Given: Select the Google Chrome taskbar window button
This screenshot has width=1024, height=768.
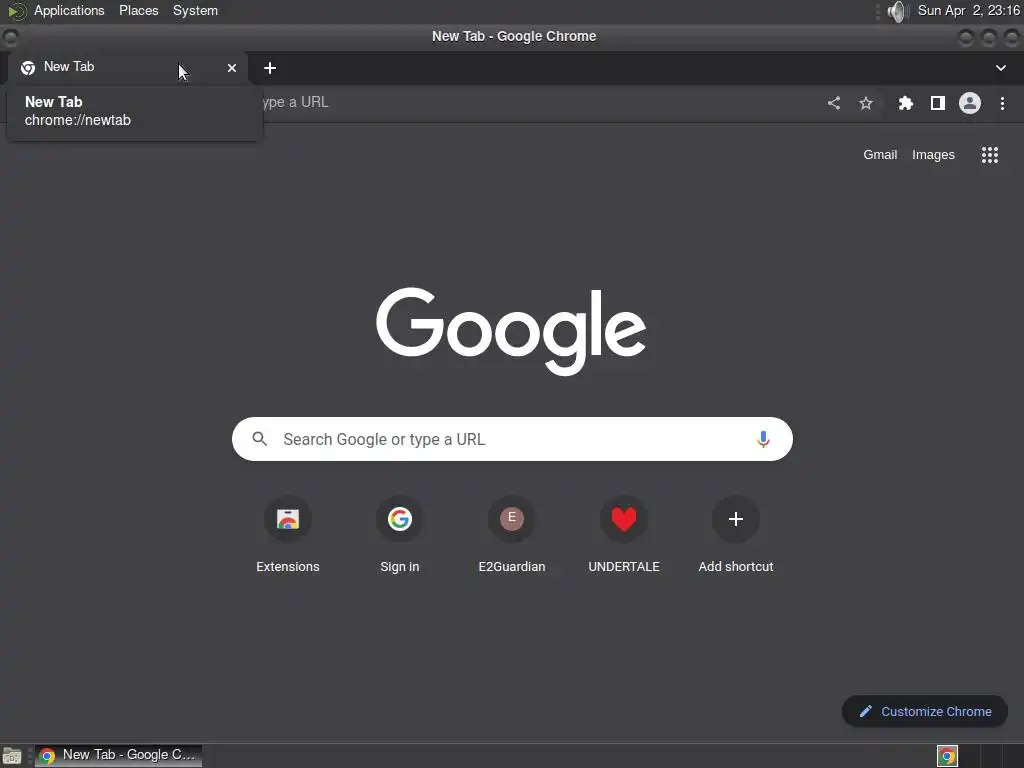Looking at the screenshot, I should (118, 756).
